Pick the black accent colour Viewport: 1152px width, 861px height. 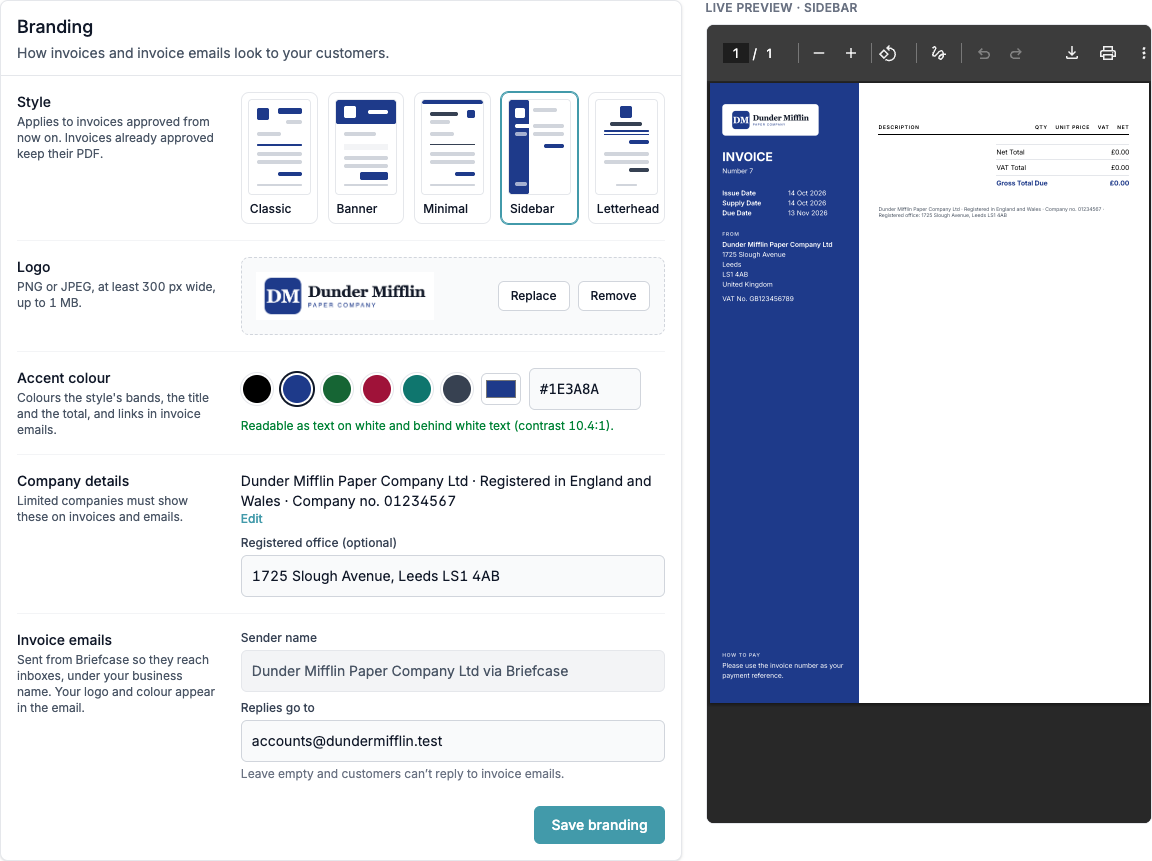257,389
